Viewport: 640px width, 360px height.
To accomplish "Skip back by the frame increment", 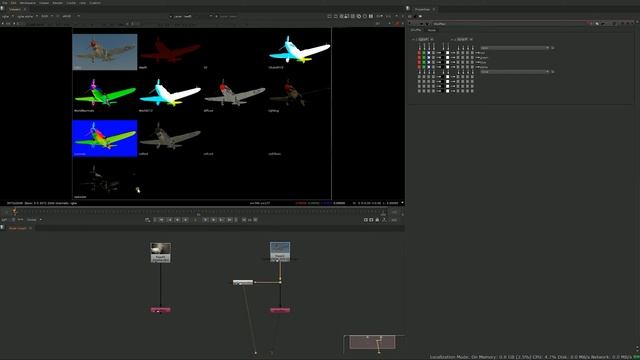I will coord(244,220).
